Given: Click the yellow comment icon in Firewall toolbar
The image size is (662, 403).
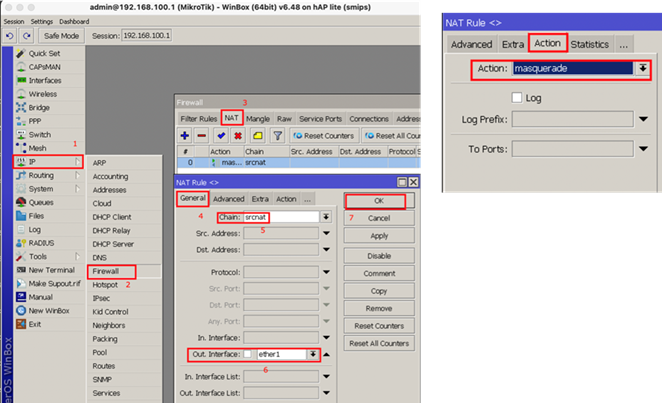Looking at the screenshot, I should click(258, 135).
